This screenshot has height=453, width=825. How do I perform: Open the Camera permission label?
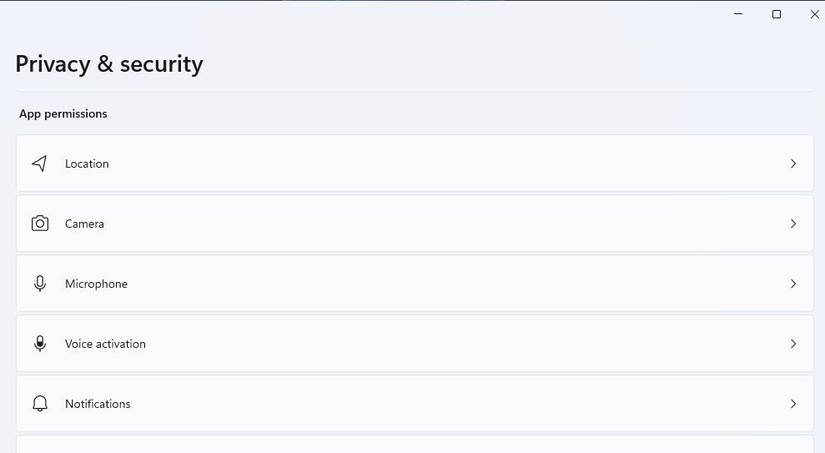84,224
